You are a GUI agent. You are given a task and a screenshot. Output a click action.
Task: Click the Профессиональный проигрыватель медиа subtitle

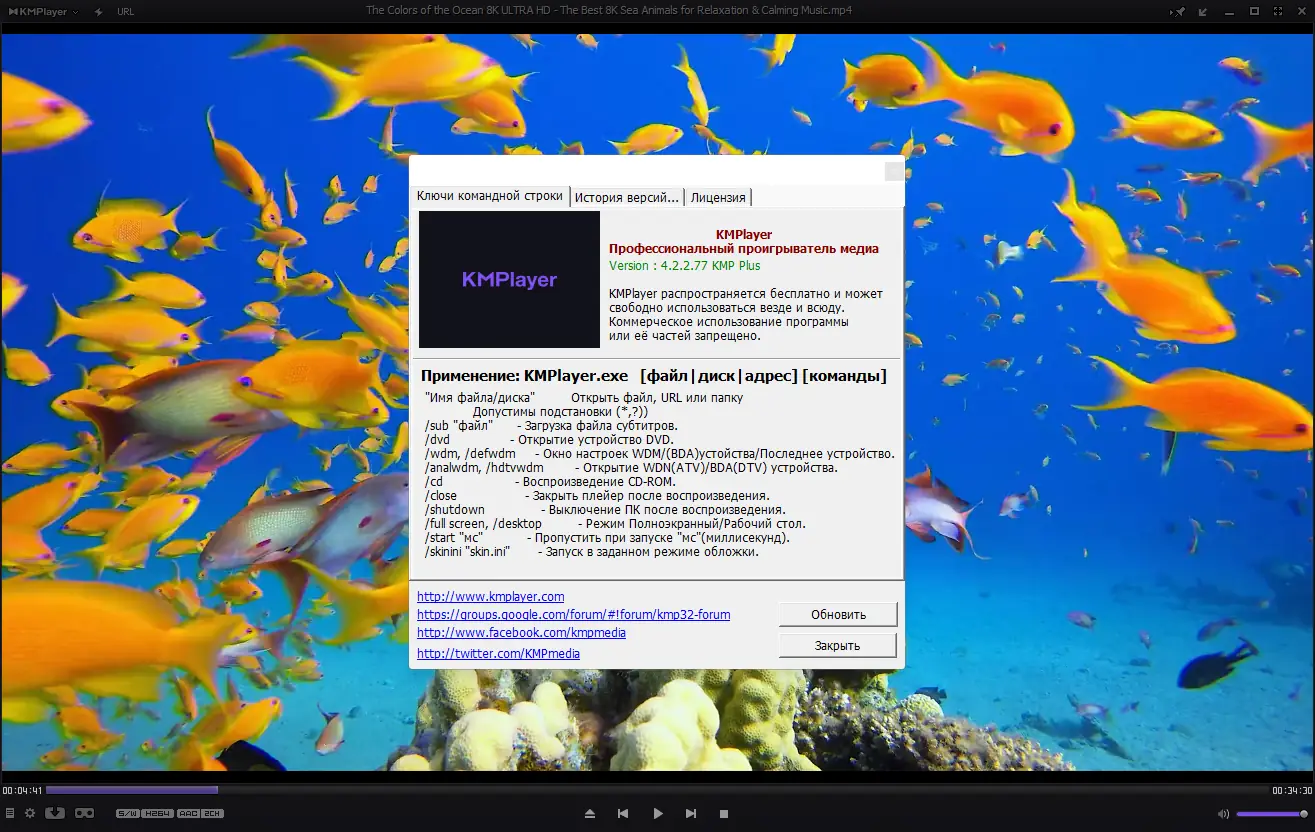[744, 249]
